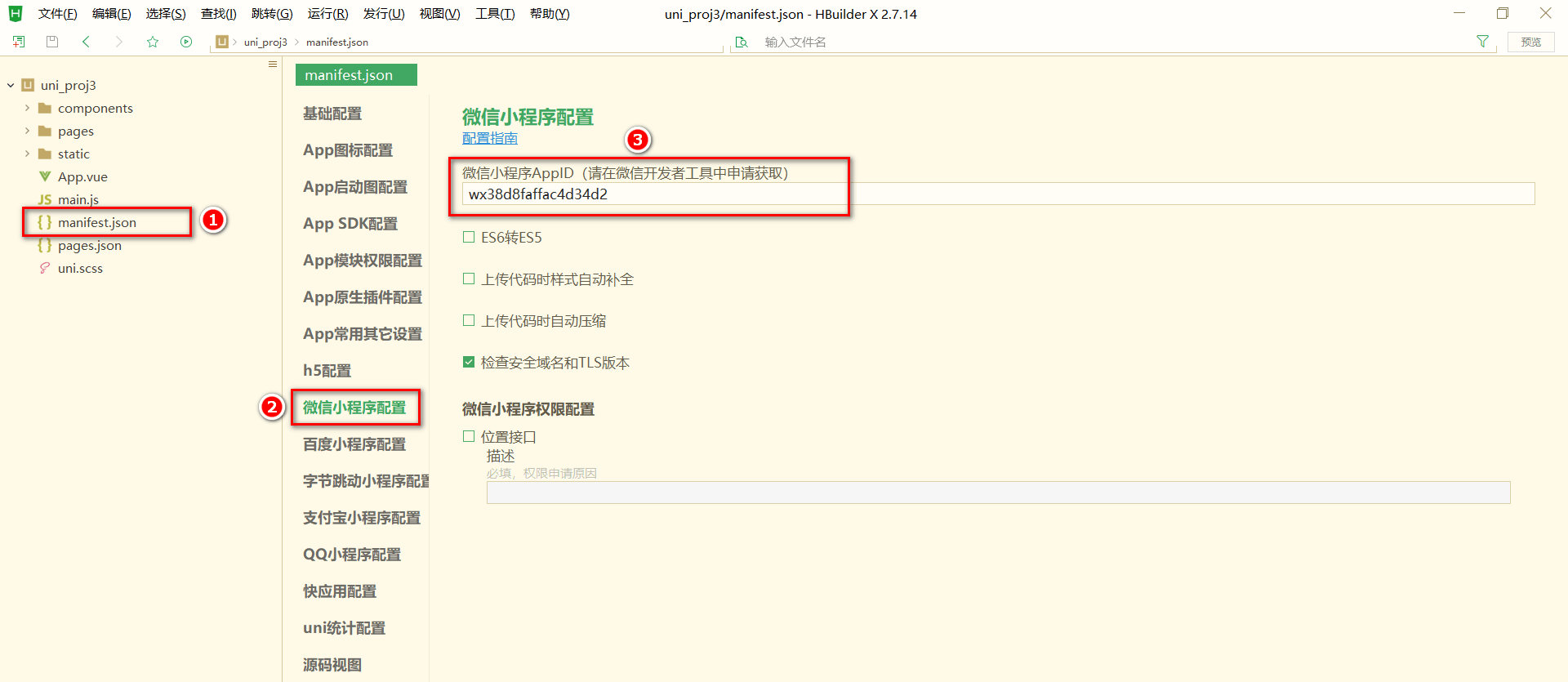Click the 微信小程序AppID input field
Image resolution: width=1568 pixels, height=682 pixels.
(x=998, y=194)
